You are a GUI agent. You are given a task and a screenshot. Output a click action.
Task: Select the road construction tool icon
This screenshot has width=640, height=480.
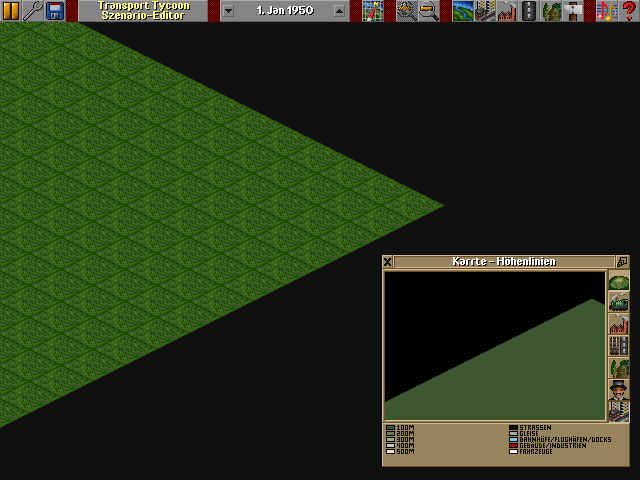[529, 11]
